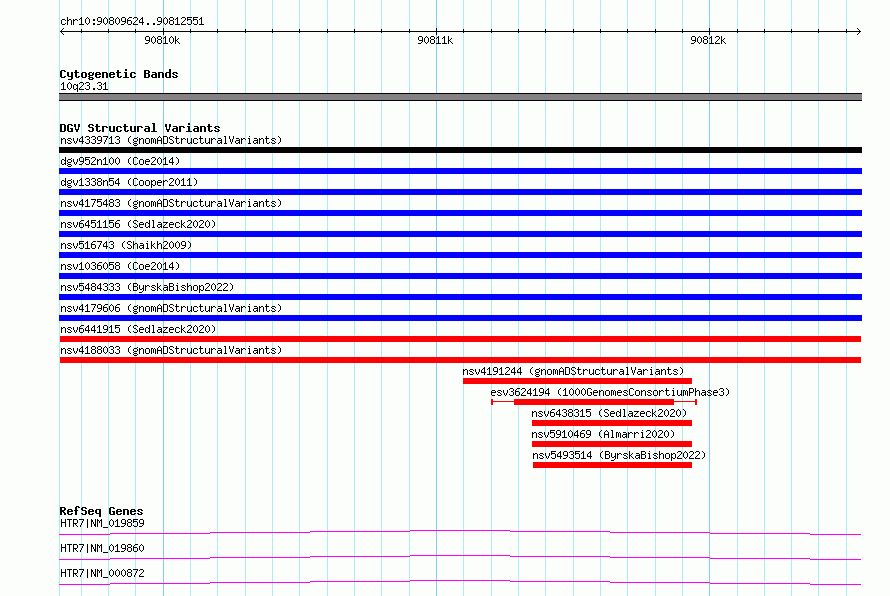Open variant nsv1036058 (Coe2014) label

120,266
